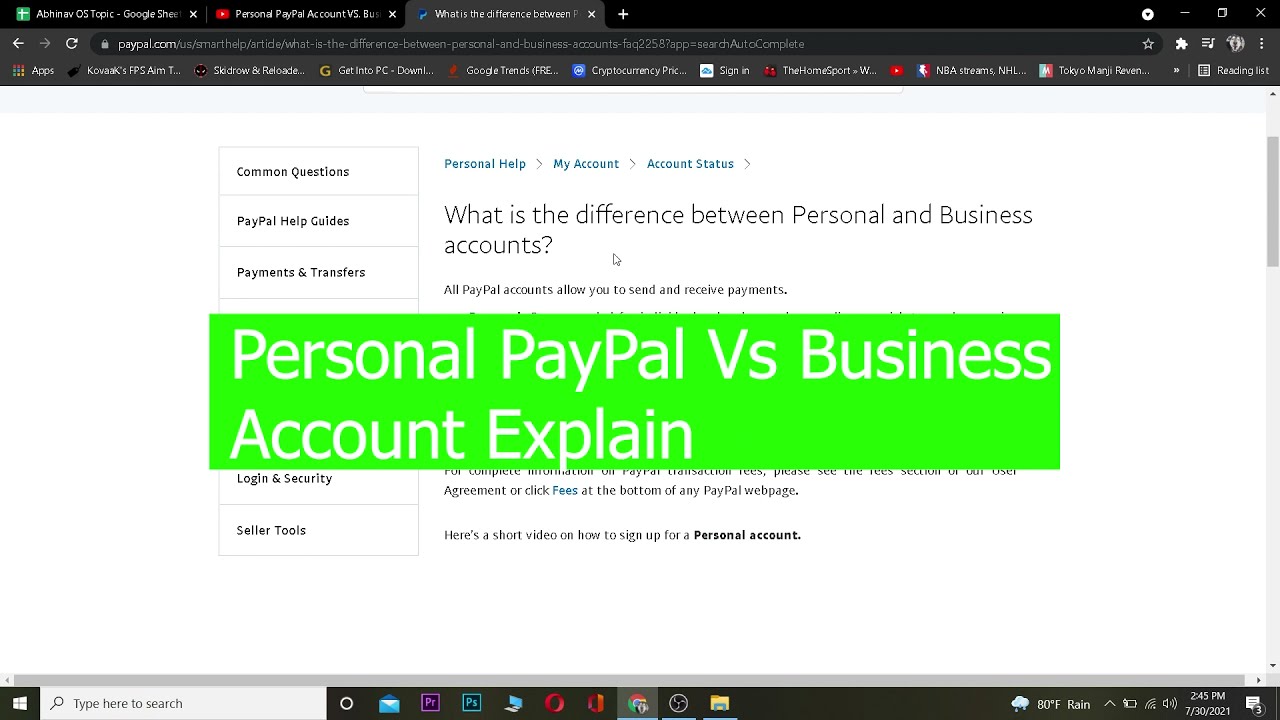Screen dimensions: 1280x720
Task: Open volume speaker tray icon
Action: [x=1170, y=704]
